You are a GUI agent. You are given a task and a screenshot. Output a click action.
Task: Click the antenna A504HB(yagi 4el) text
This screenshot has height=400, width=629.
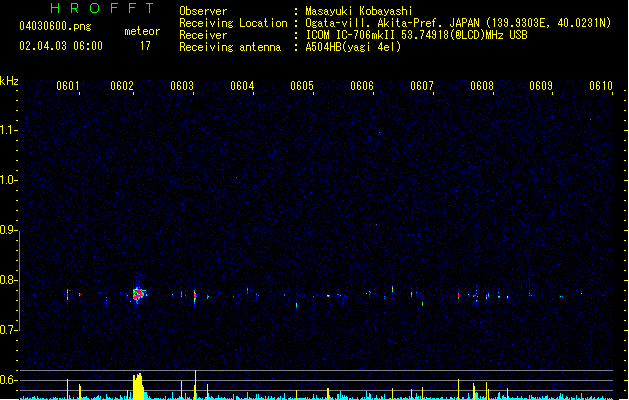point(353,47)
